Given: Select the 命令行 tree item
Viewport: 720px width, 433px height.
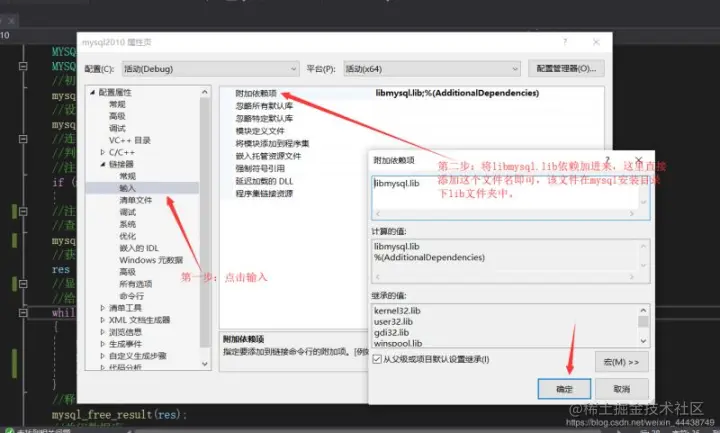Looking at the screenshot, I should 131,296.
